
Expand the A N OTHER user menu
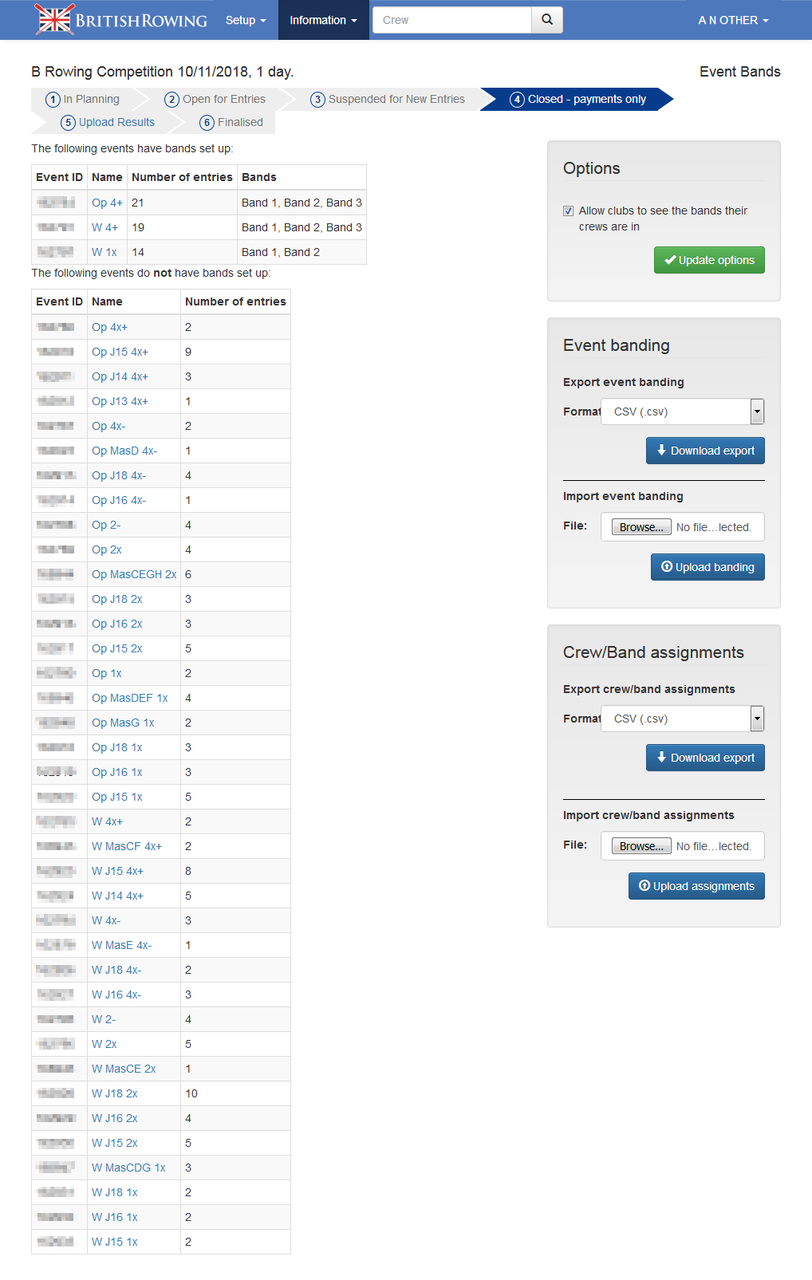click(733, 20)
